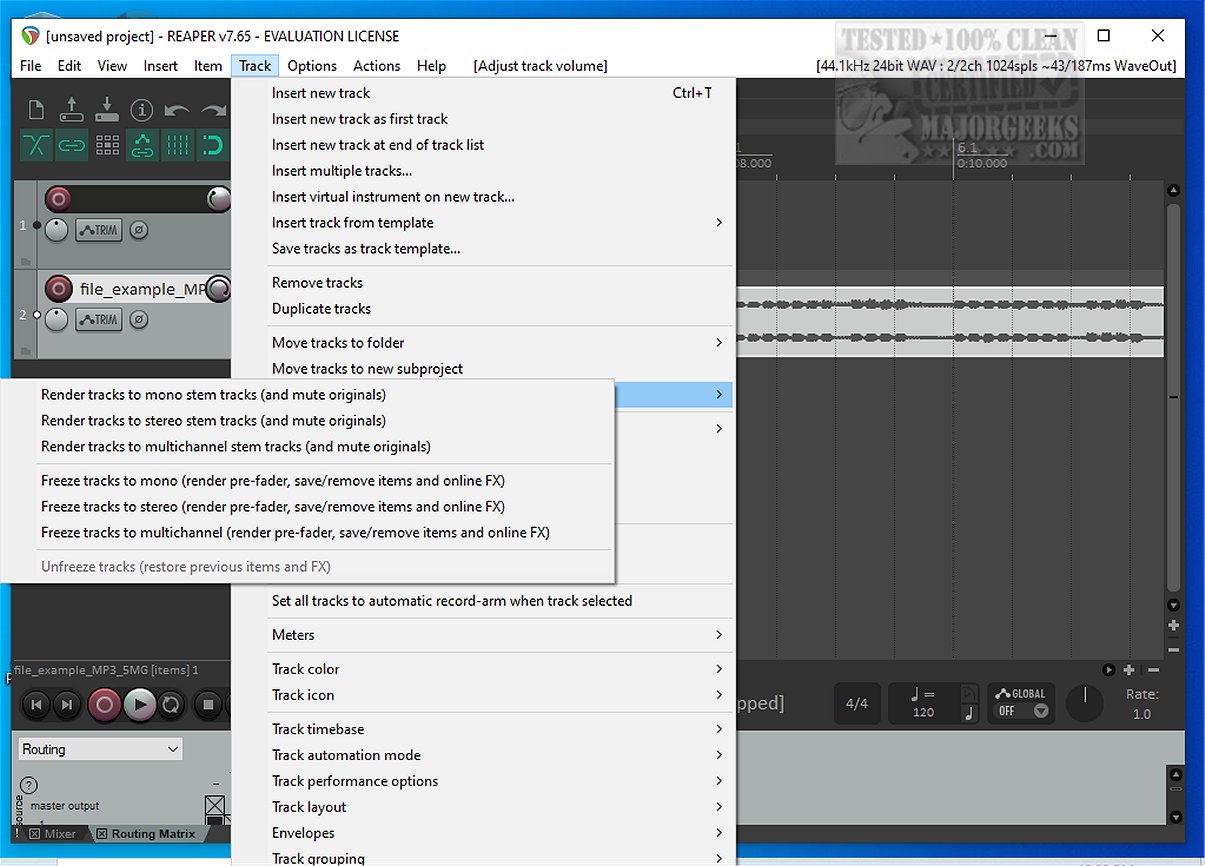Click the Redo arrow icon
The image size is (1205, 866).
coord(213,110)
